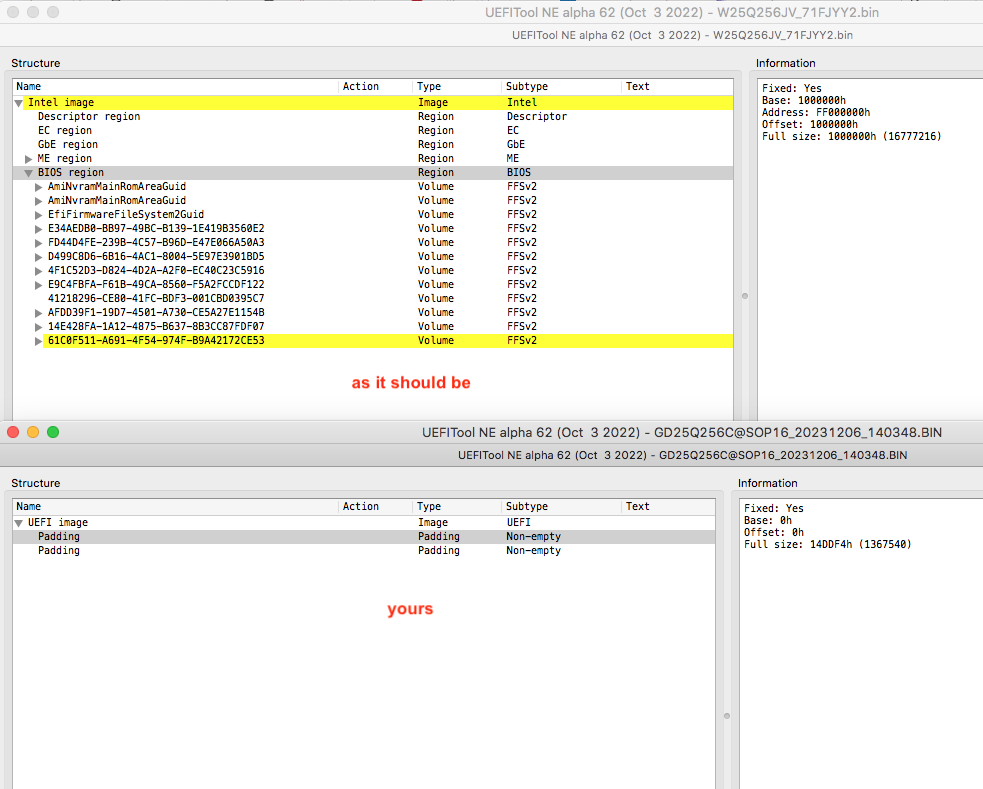Click Text column header in upper window
983x789 pixels.
point(677,86)
